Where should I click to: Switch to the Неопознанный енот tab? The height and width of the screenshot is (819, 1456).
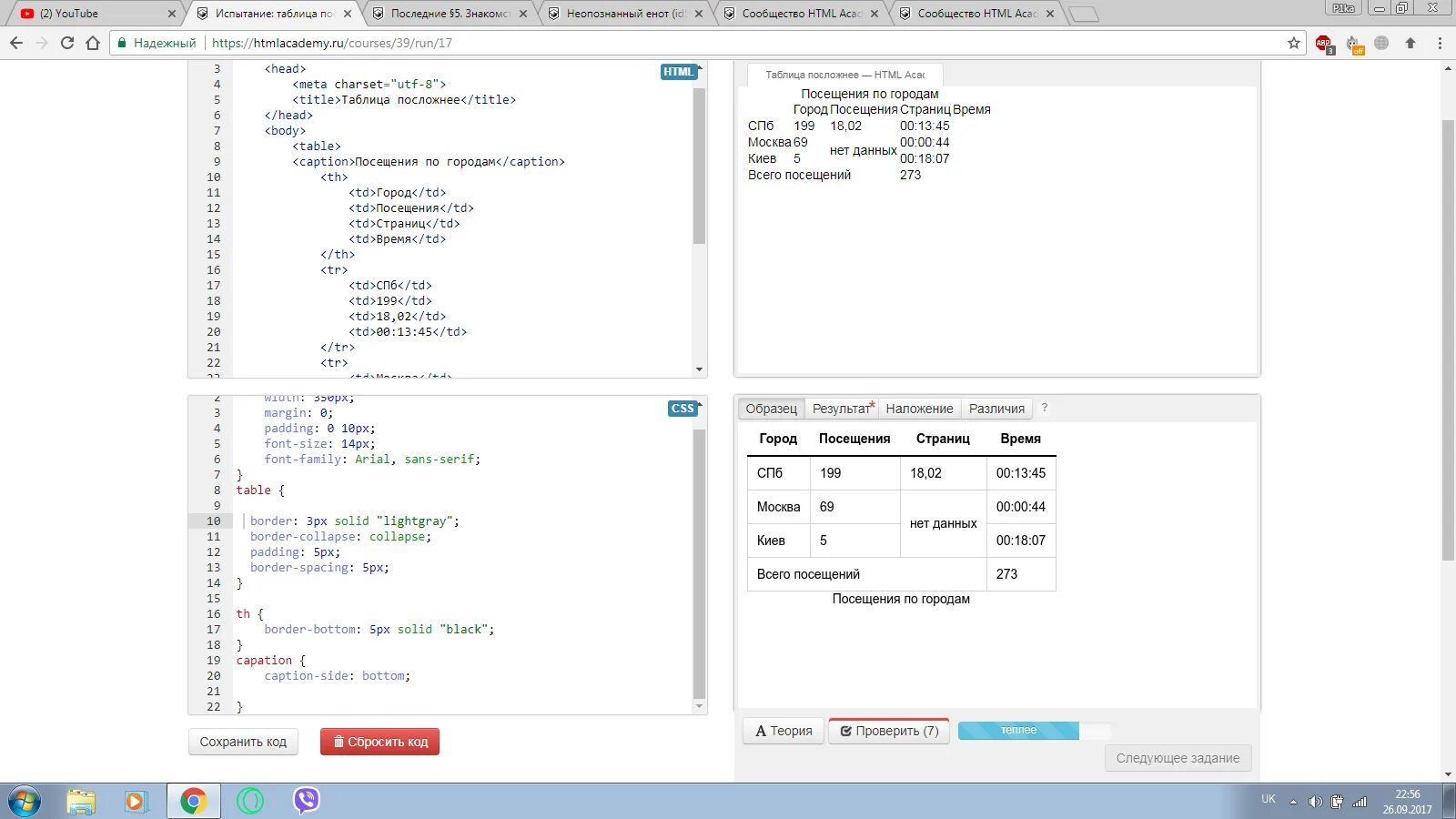[x=626, y=14]
